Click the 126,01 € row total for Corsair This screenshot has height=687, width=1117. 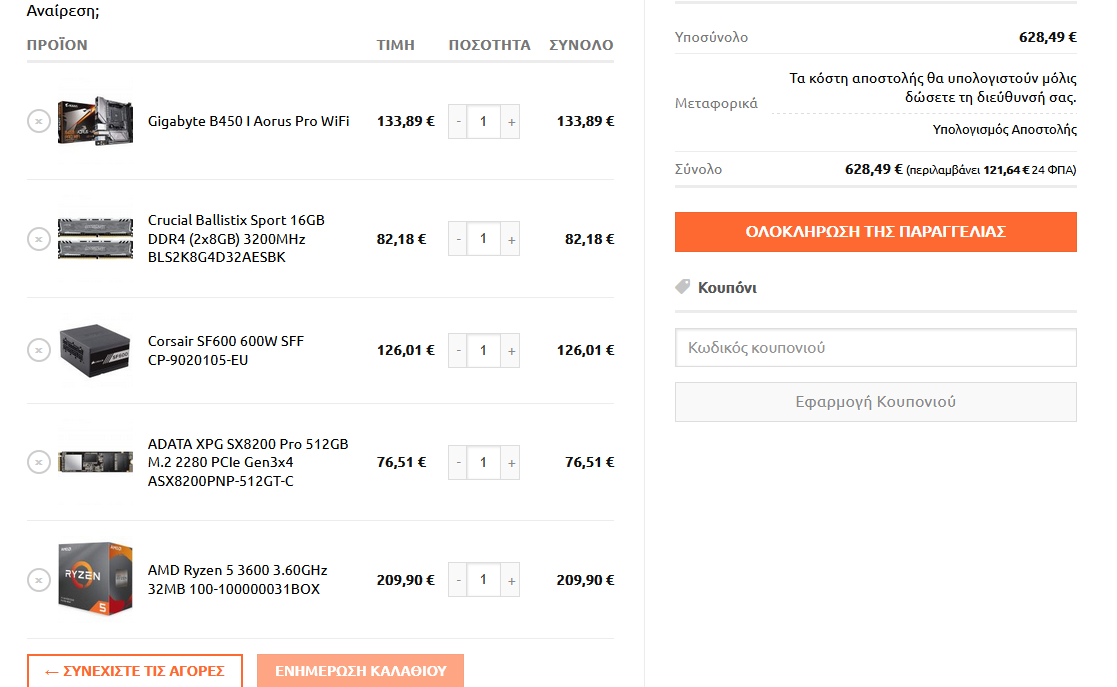(585, 350)
